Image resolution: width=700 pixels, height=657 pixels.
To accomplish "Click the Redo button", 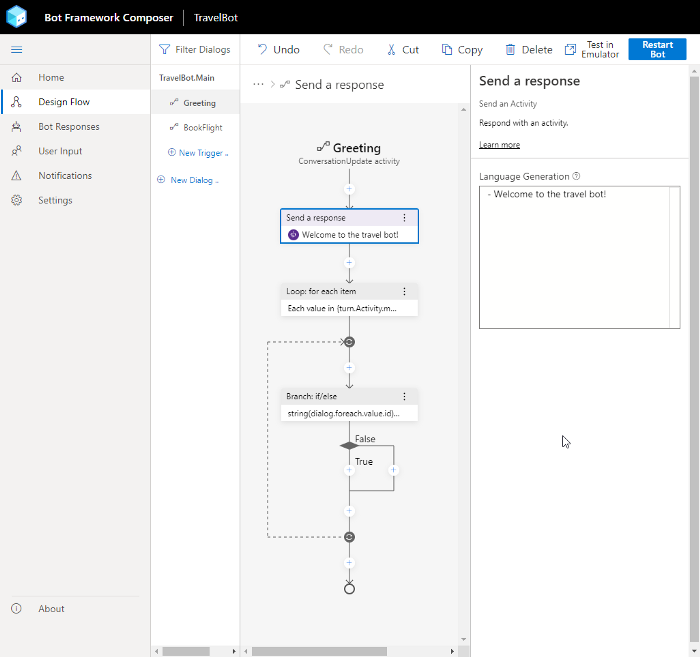I will (x=343, y=50).
